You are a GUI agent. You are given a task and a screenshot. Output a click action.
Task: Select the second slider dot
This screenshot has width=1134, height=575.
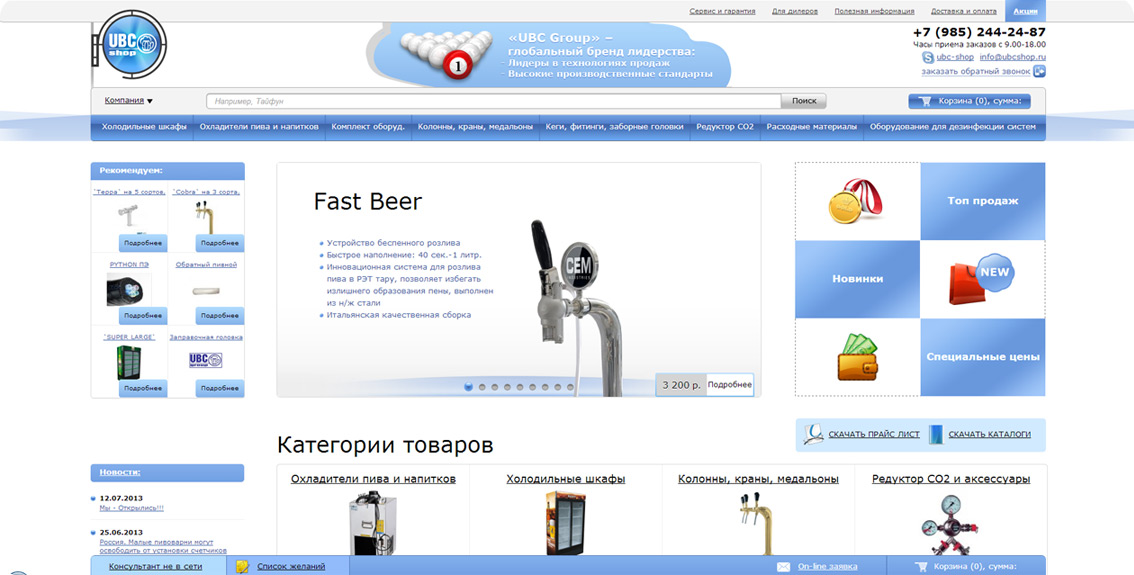coord(482,387)
